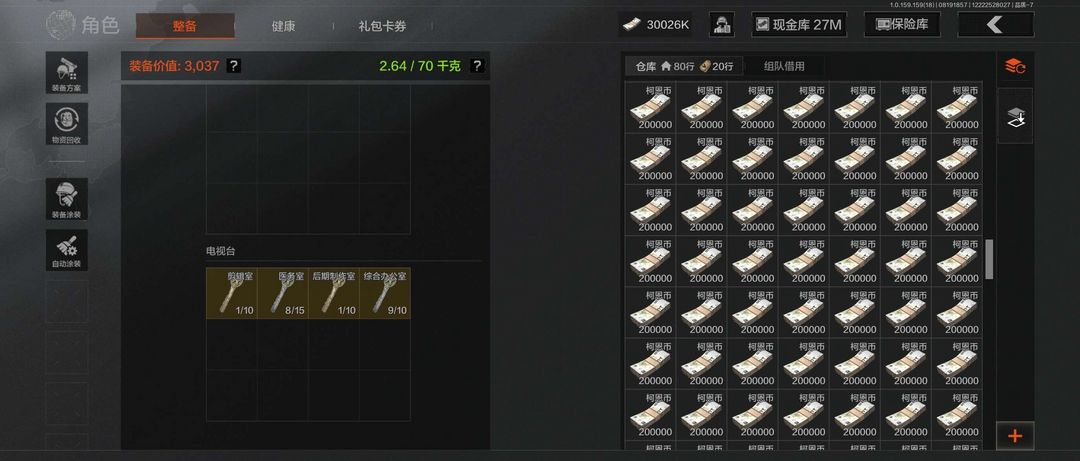This screenshot has height=461, width=1080.
Task: Switch to the 礼包卡券 tab
Action: coord(382,26)
